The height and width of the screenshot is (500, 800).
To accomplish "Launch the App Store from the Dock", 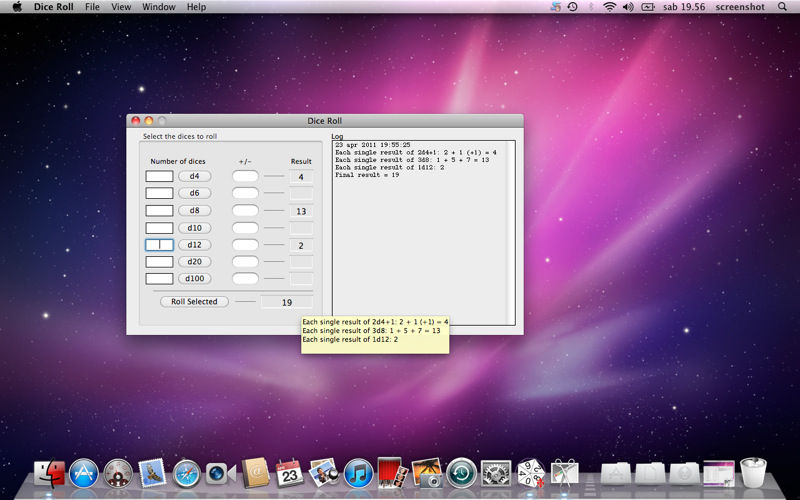I will pyautogui.click(x=84, y=473).
